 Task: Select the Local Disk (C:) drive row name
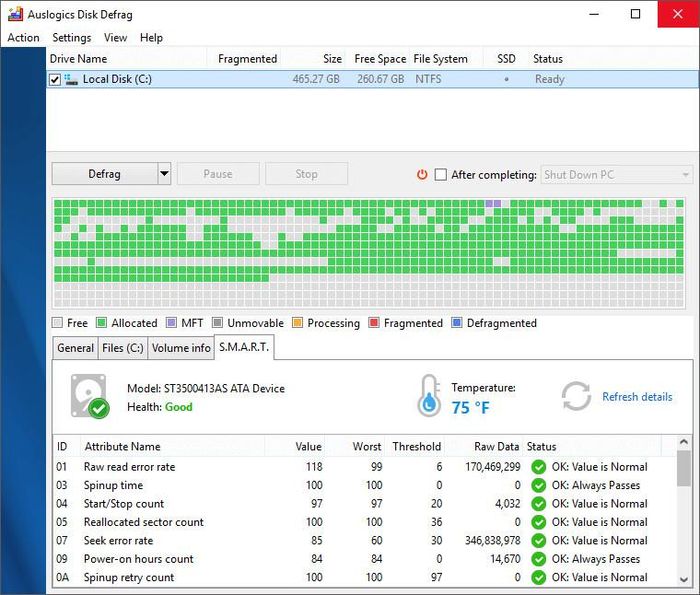(117, 79)
